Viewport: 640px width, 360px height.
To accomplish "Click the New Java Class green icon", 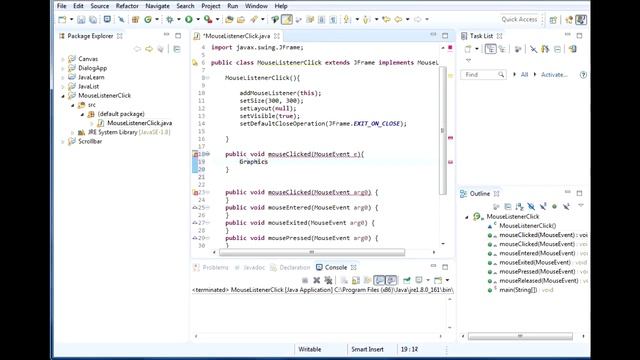I will click(x=148, y=19).
